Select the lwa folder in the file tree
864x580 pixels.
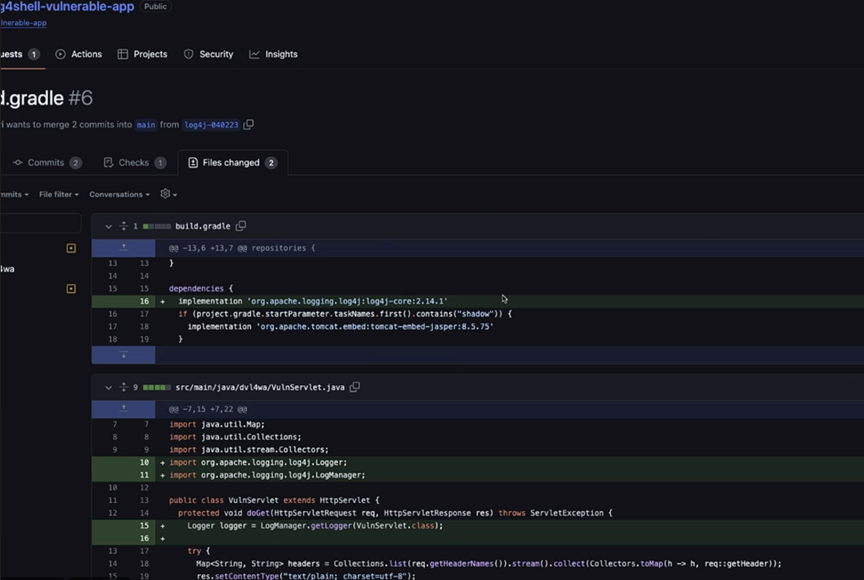(7, 269)
